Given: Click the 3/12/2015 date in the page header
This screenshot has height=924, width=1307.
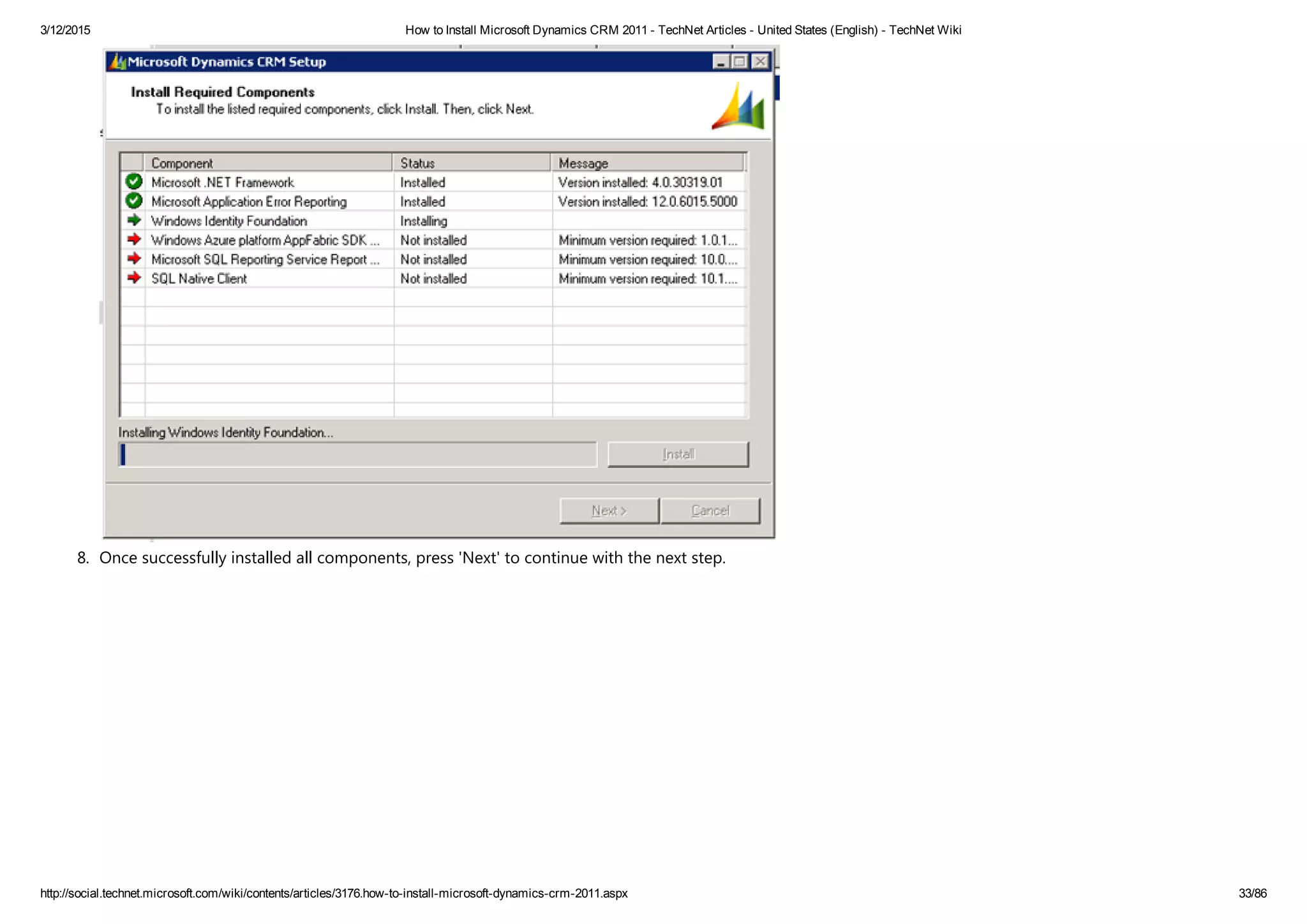Looking at the screenshot, I should click(65, 30).
